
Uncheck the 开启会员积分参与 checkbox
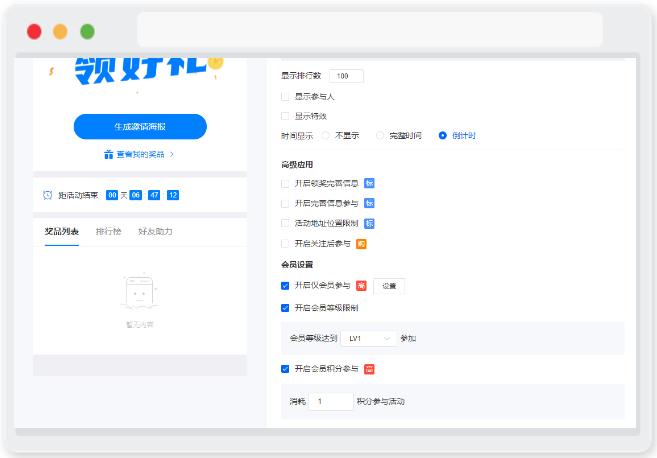pyautogui.click(x=285, y=369)
